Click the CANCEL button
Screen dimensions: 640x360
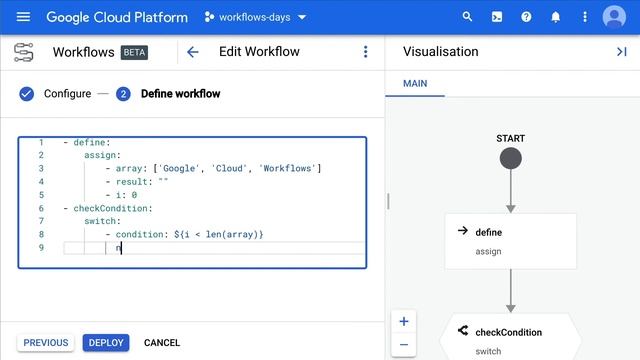[162, 342]
